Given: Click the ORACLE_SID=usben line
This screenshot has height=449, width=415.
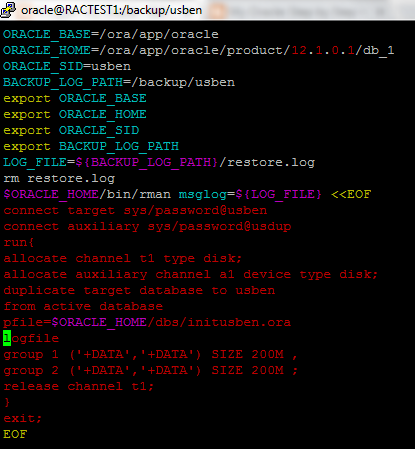Looking at the screenshot, I should [x=67, y=66].
